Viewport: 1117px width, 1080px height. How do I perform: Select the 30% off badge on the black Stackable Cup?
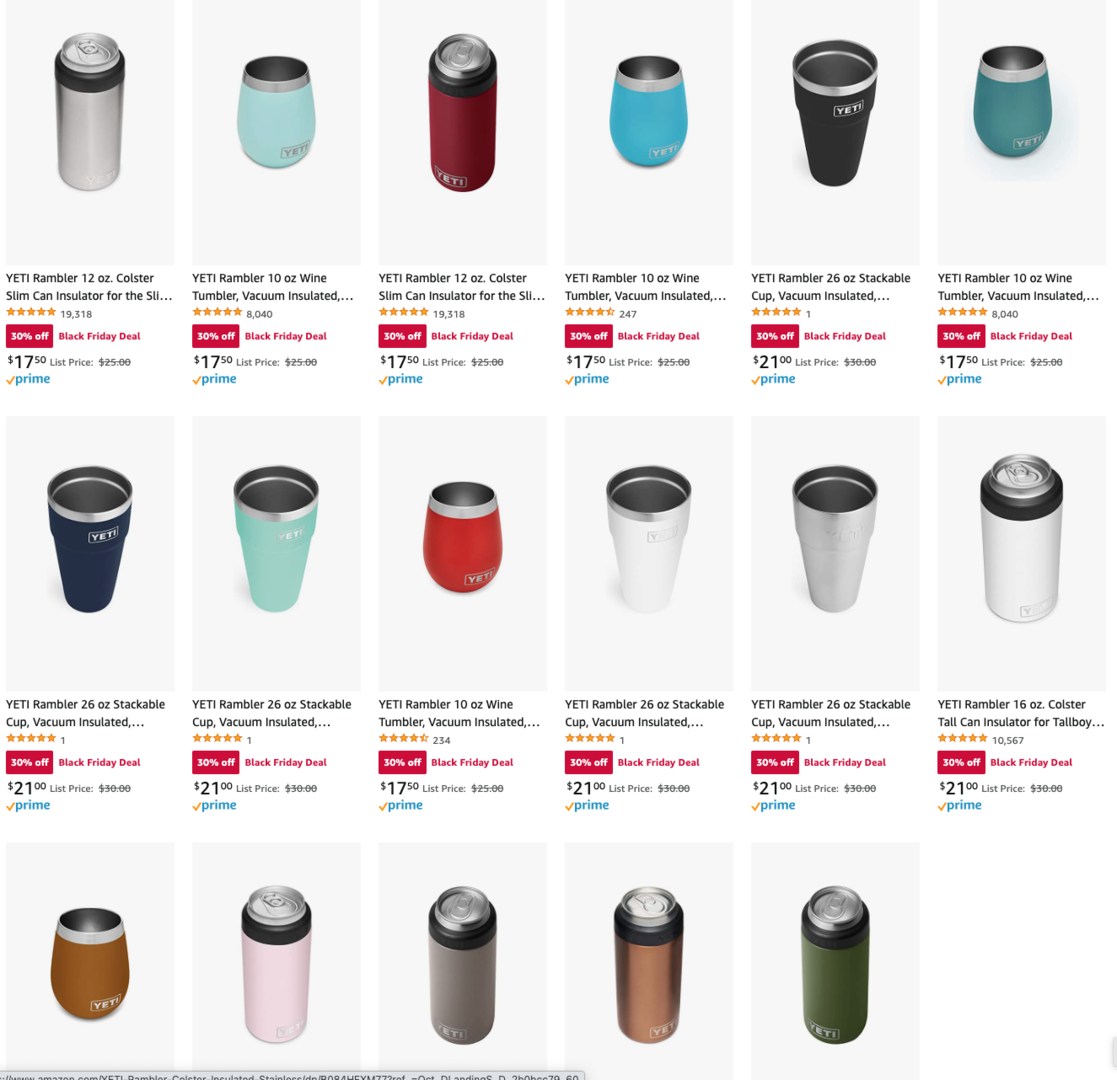coord(775,336)
